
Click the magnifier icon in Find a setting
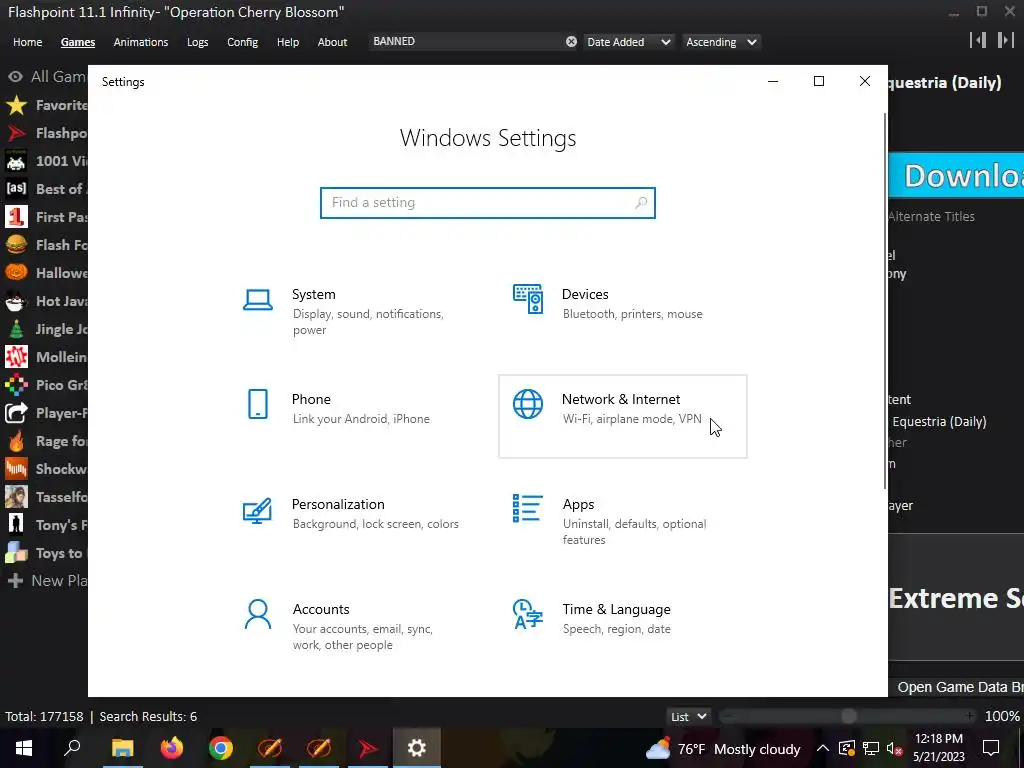point(641,202)
